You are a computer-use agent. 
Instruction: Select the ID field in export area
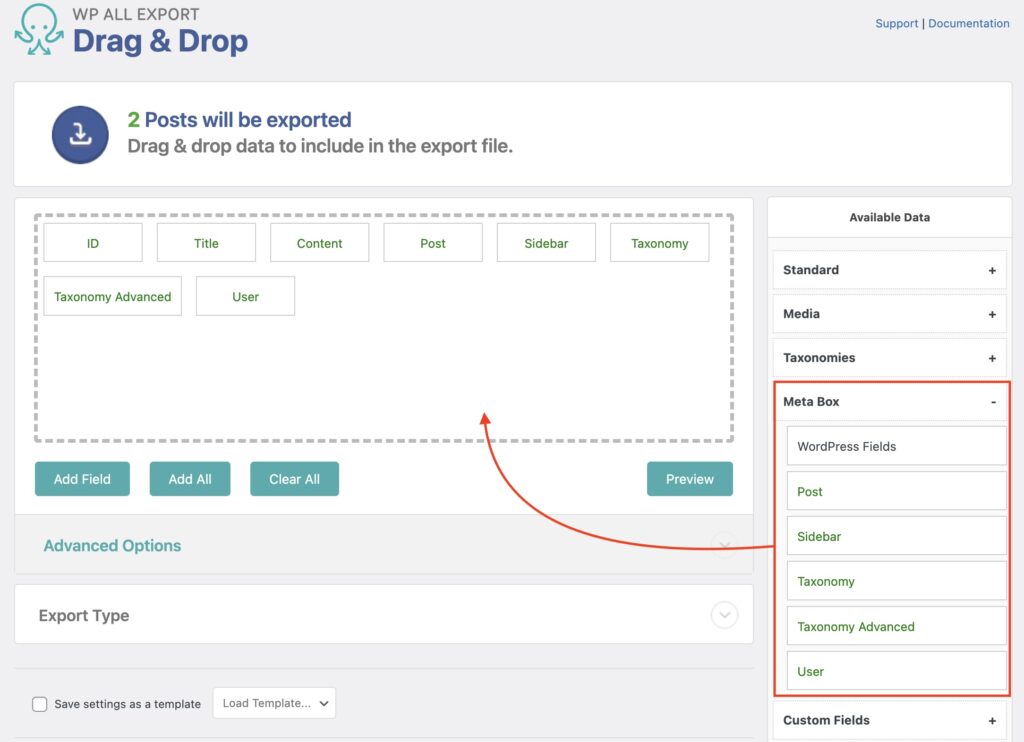(92, 242)
